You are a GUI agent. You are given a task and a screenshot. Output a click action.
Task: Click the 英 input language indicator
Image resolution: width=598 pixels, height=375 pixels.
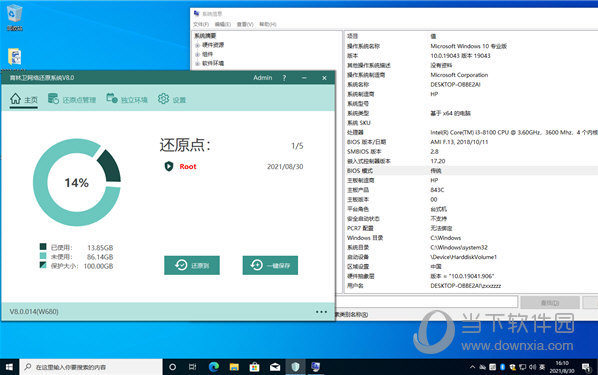[x=542, y=367]
